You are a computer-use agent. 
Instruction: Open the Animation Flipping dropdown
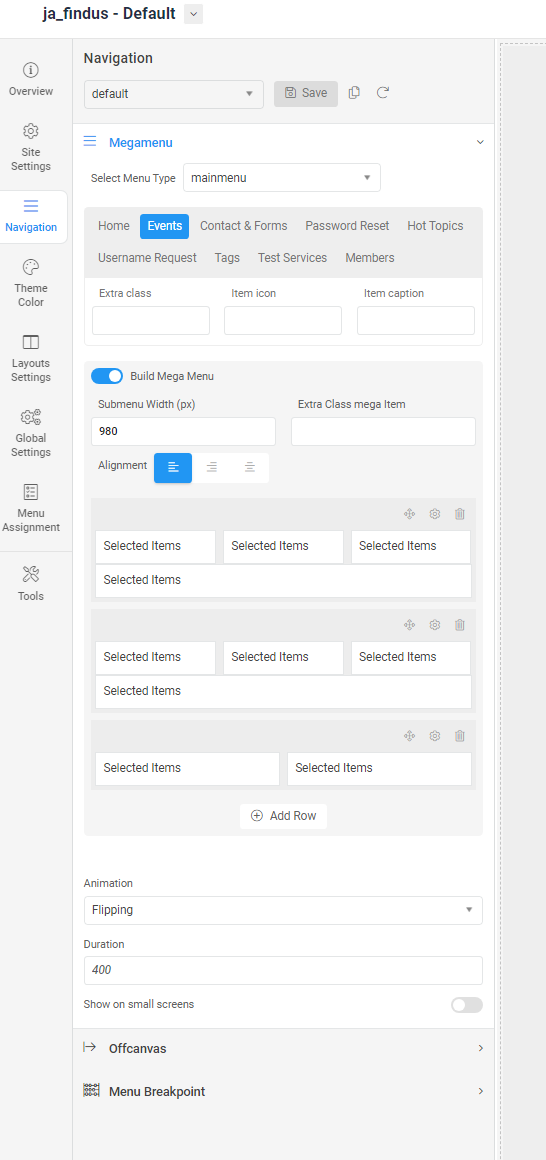[x=283, y=910]
